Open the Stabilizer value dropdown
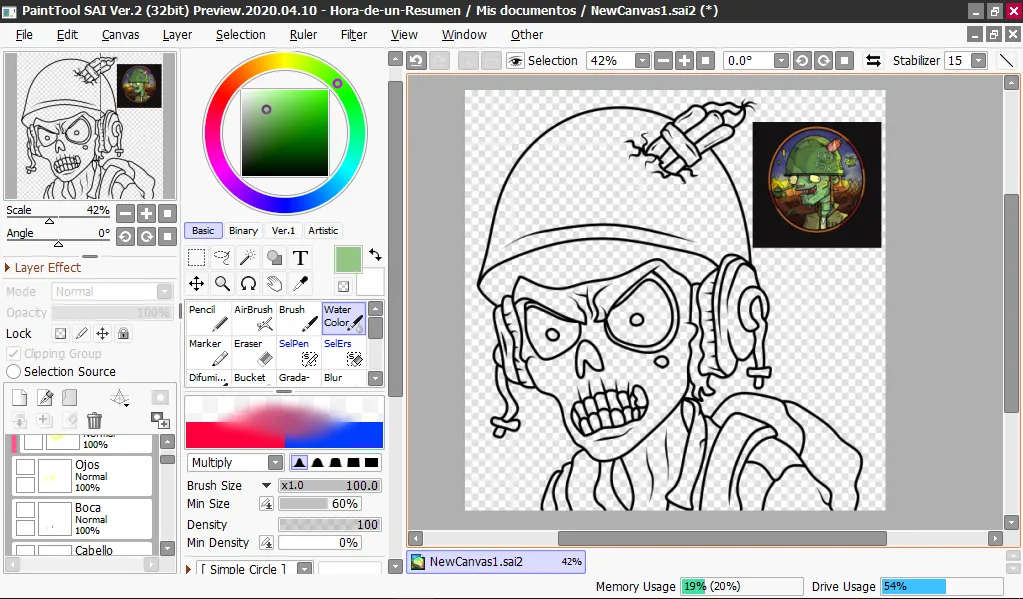This screenshot has width=1023, height=599. [x=978, y=61]
